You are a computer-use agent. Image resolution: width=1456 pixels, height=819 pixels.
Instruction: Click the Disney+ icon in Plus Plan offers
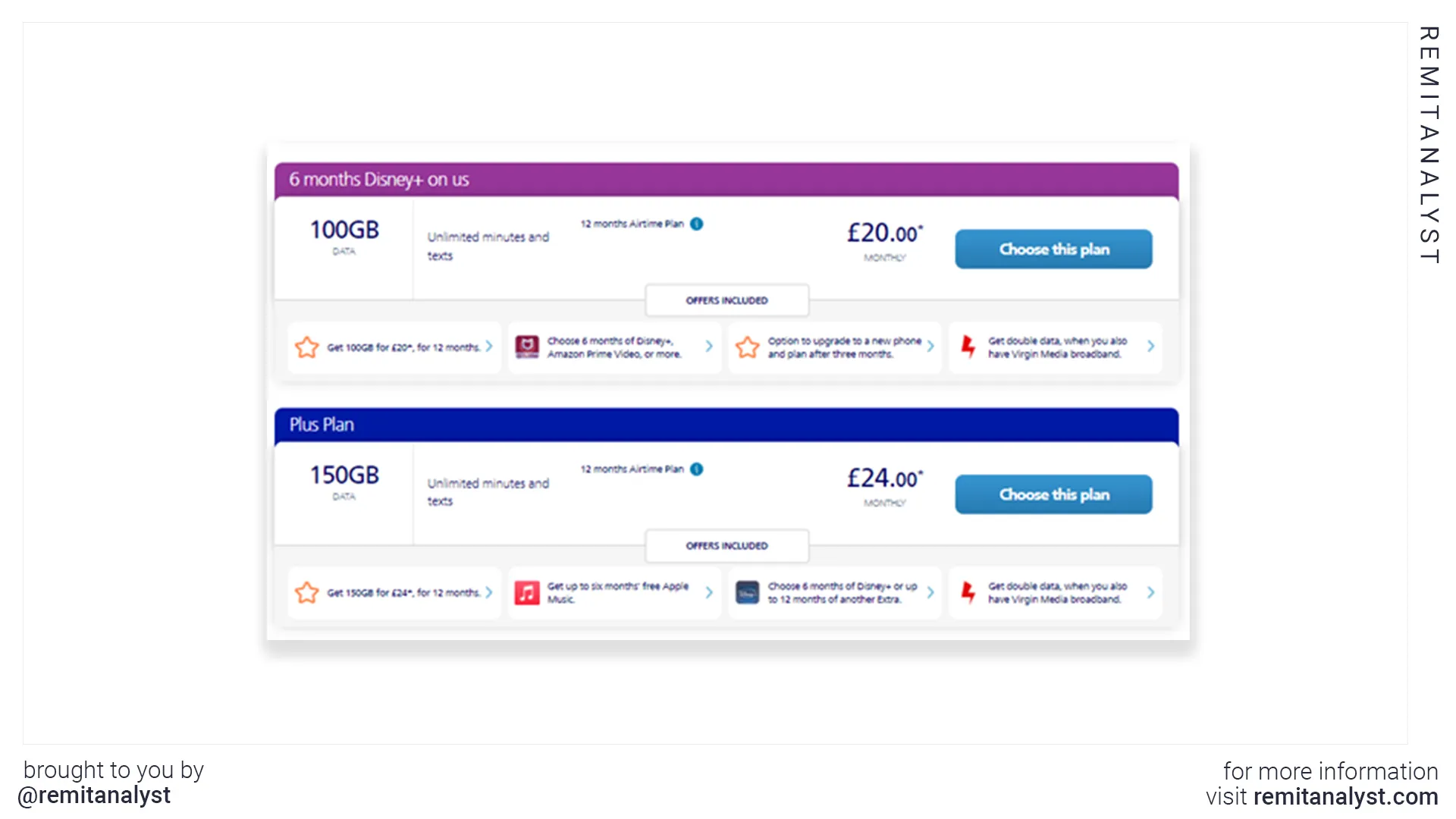[x=747, y=592]
